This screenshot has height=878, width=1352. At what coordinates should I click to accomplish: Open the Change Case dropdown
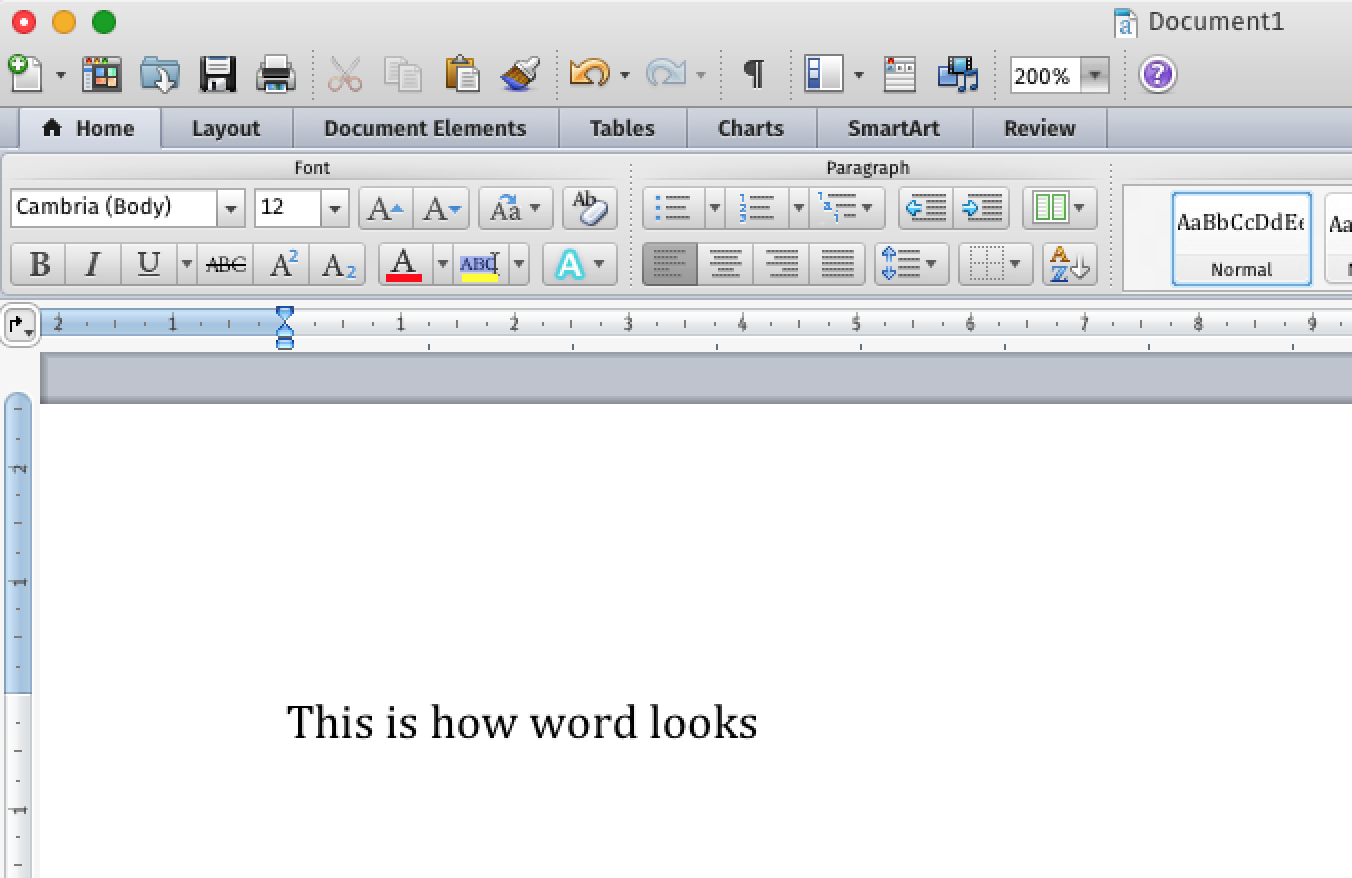[x=515, y=208]
